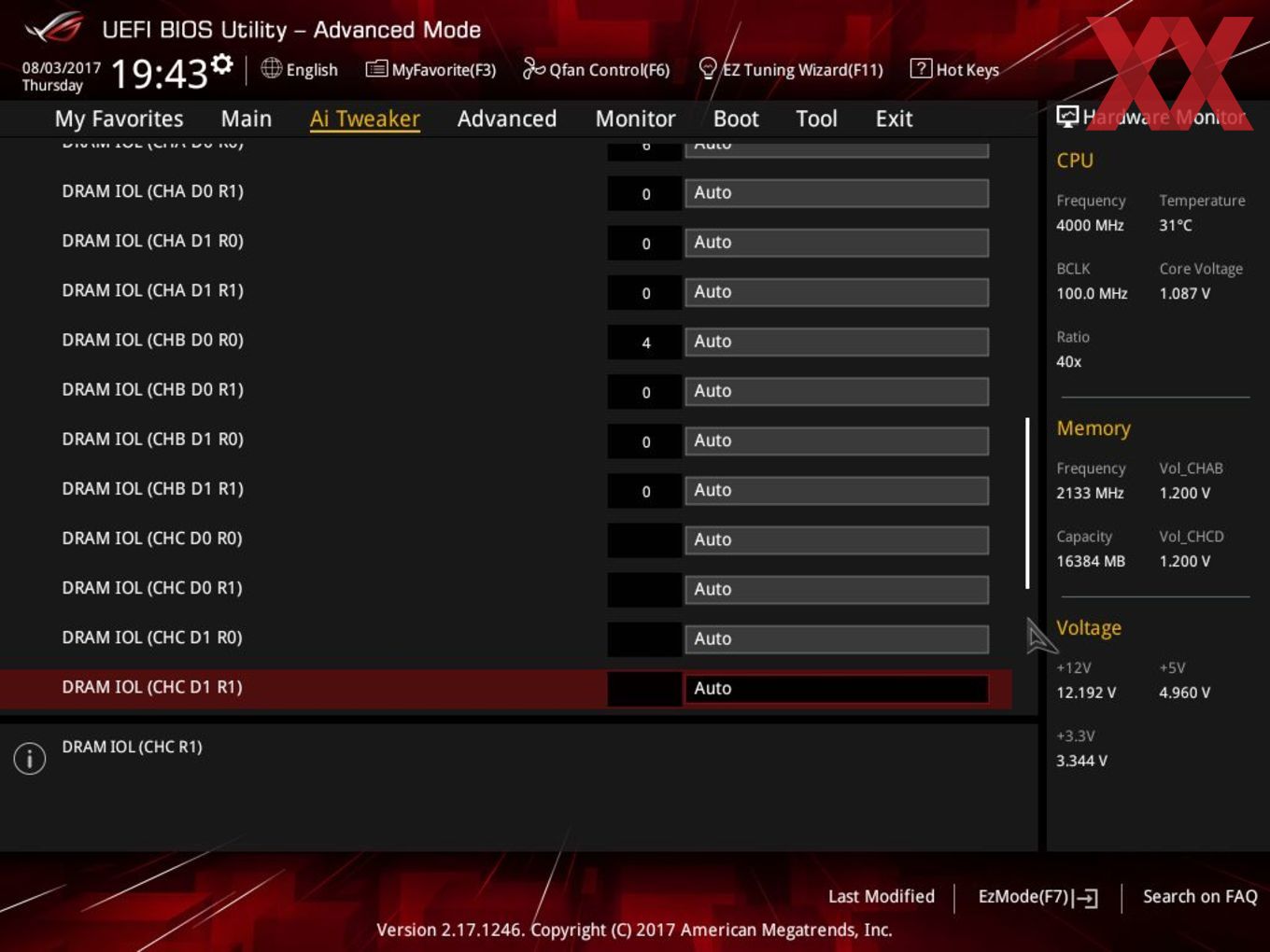1270x952 pixels.
Task: Click current value 0 for CHA D0 R1
Action: [645, 194]
